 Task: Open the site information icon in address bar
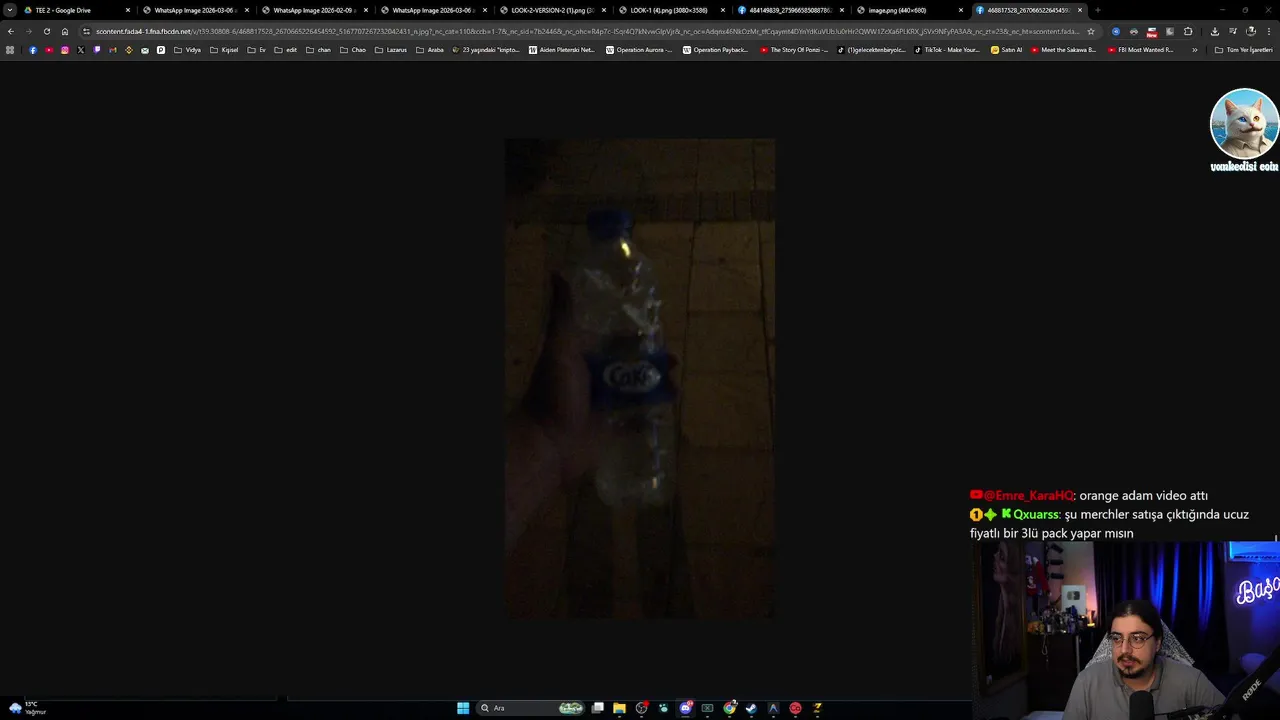86,31
